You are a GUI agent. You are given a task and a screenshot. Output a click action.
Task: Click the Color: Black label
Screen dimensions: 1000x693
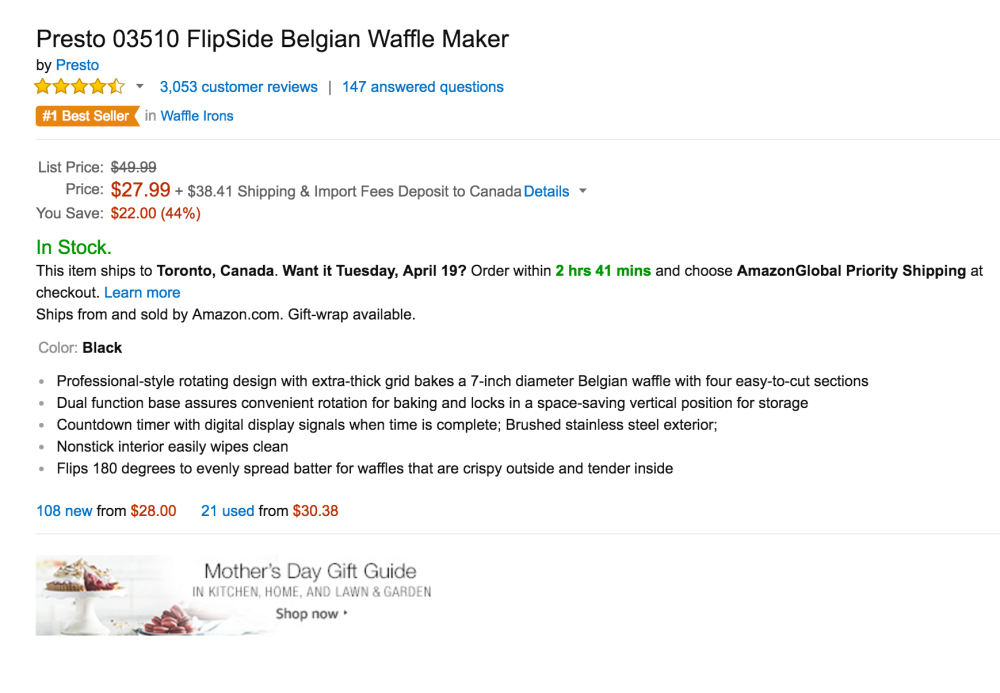tap(79, 348)
